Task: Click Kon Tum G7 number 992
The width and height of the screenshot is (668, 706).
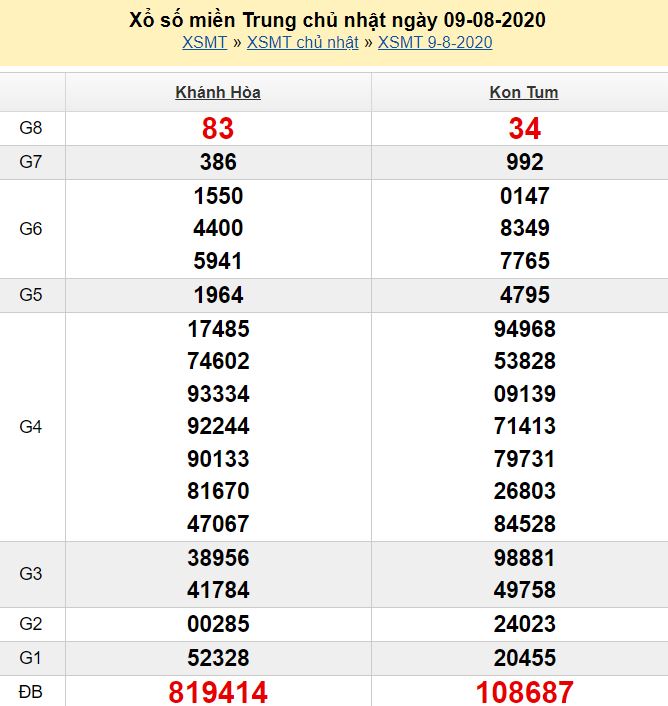Action: (524, 162)
